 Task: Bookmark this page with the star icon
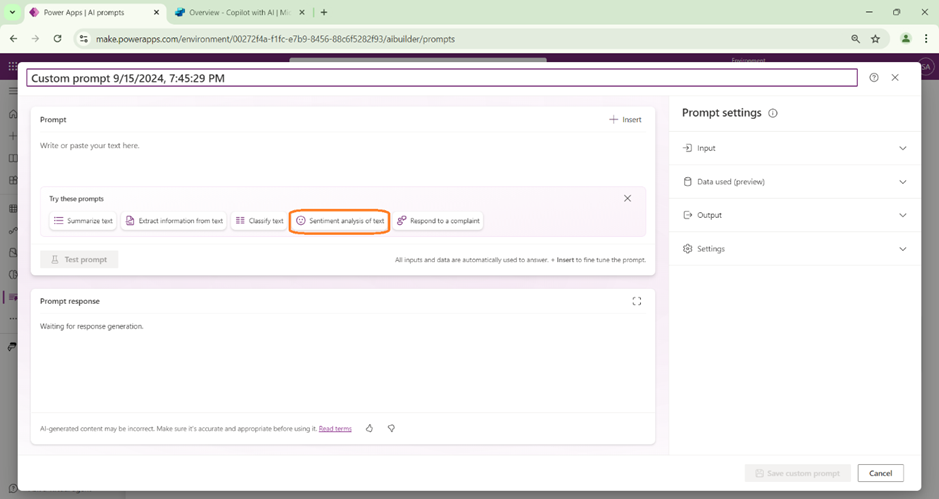[876, 39]
